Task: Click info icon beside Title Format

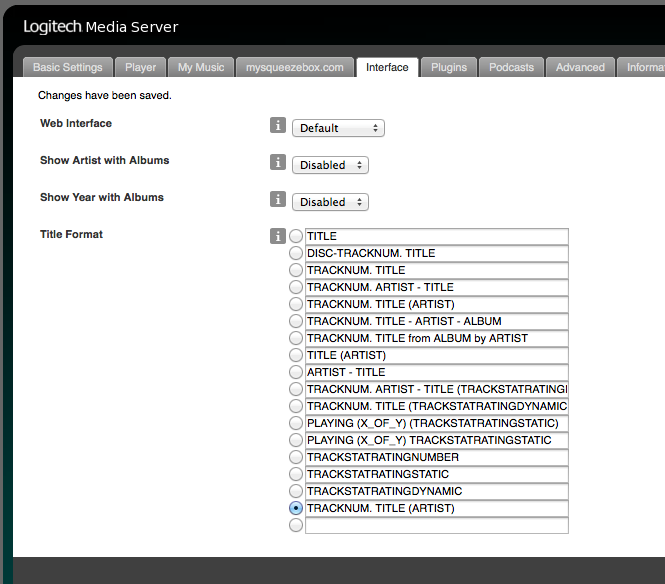Action: (278, 237)
